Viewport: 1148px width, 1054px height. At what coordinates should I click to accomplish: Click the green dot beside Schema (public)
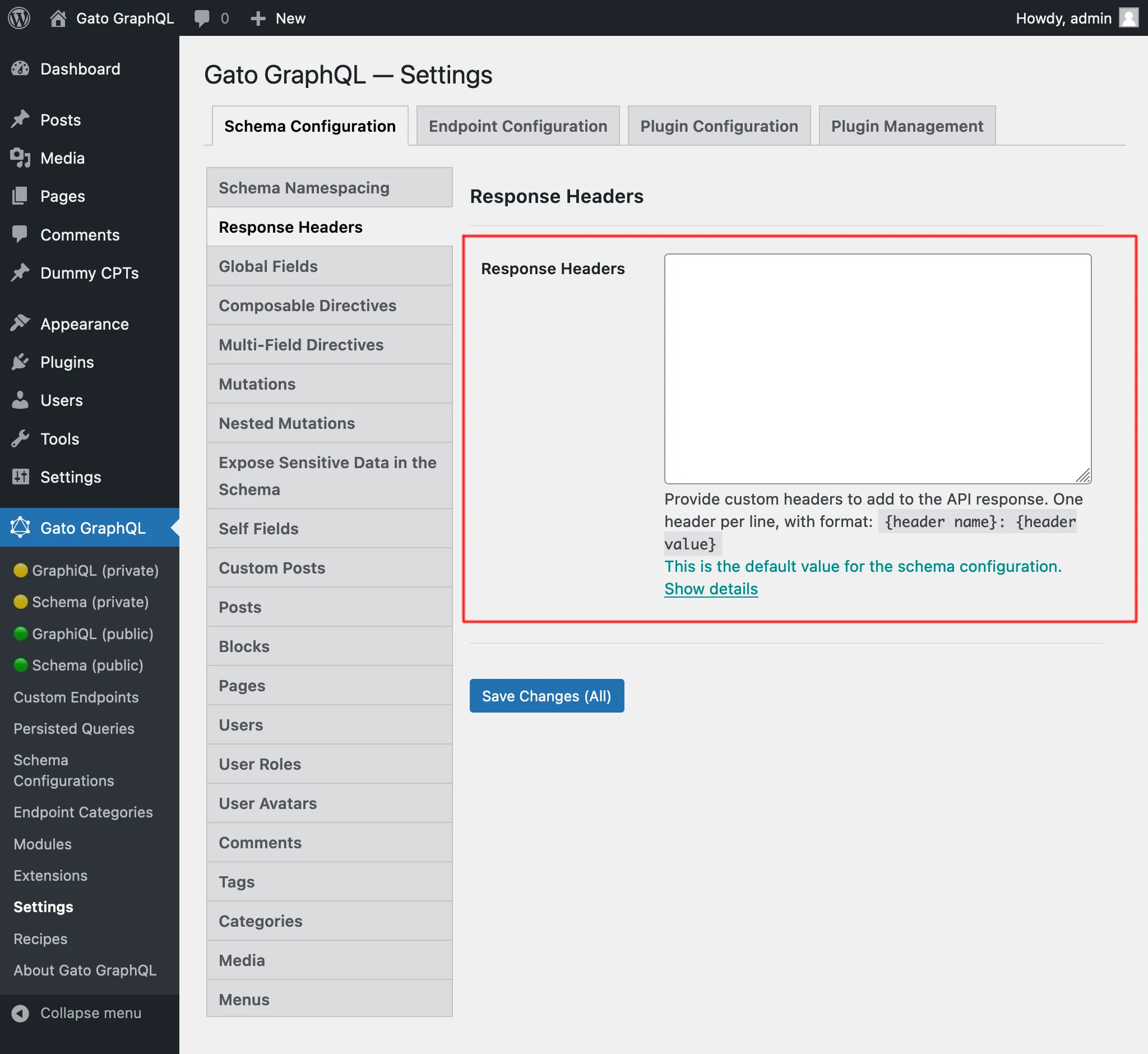(x=21, y=665)
